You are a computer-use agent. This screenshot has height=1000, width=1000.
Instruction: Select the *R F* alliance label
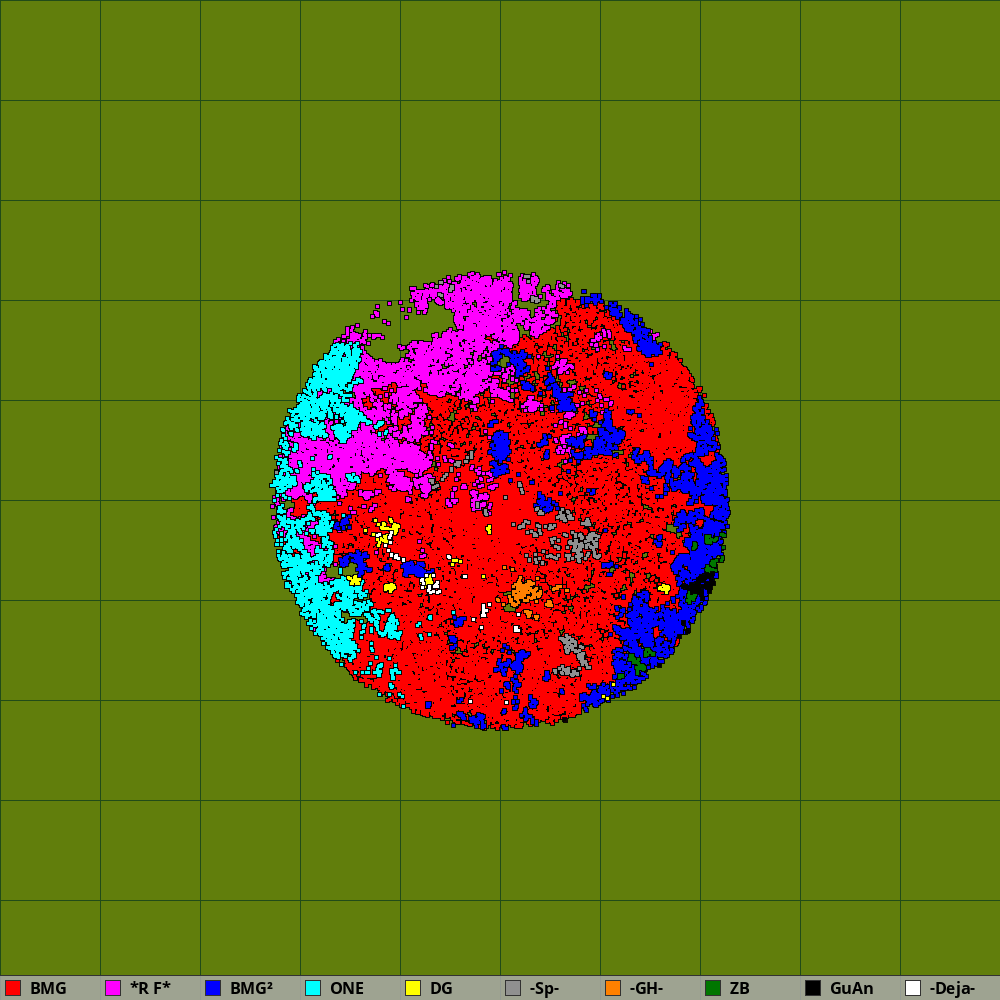(x=151, y=988)
